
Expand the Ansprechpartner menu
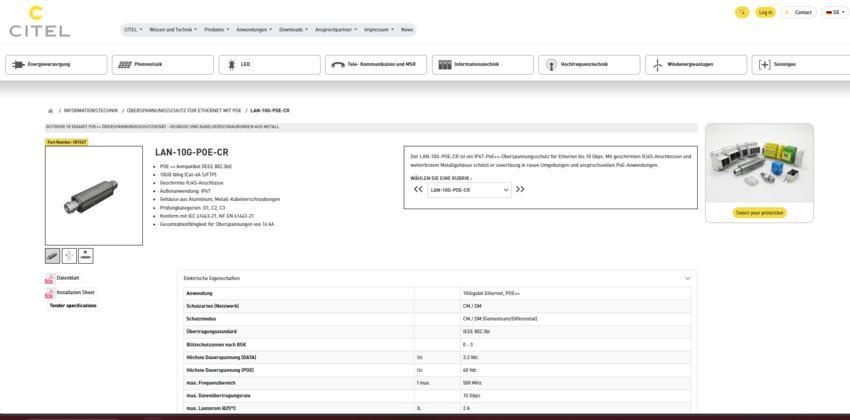336,30
